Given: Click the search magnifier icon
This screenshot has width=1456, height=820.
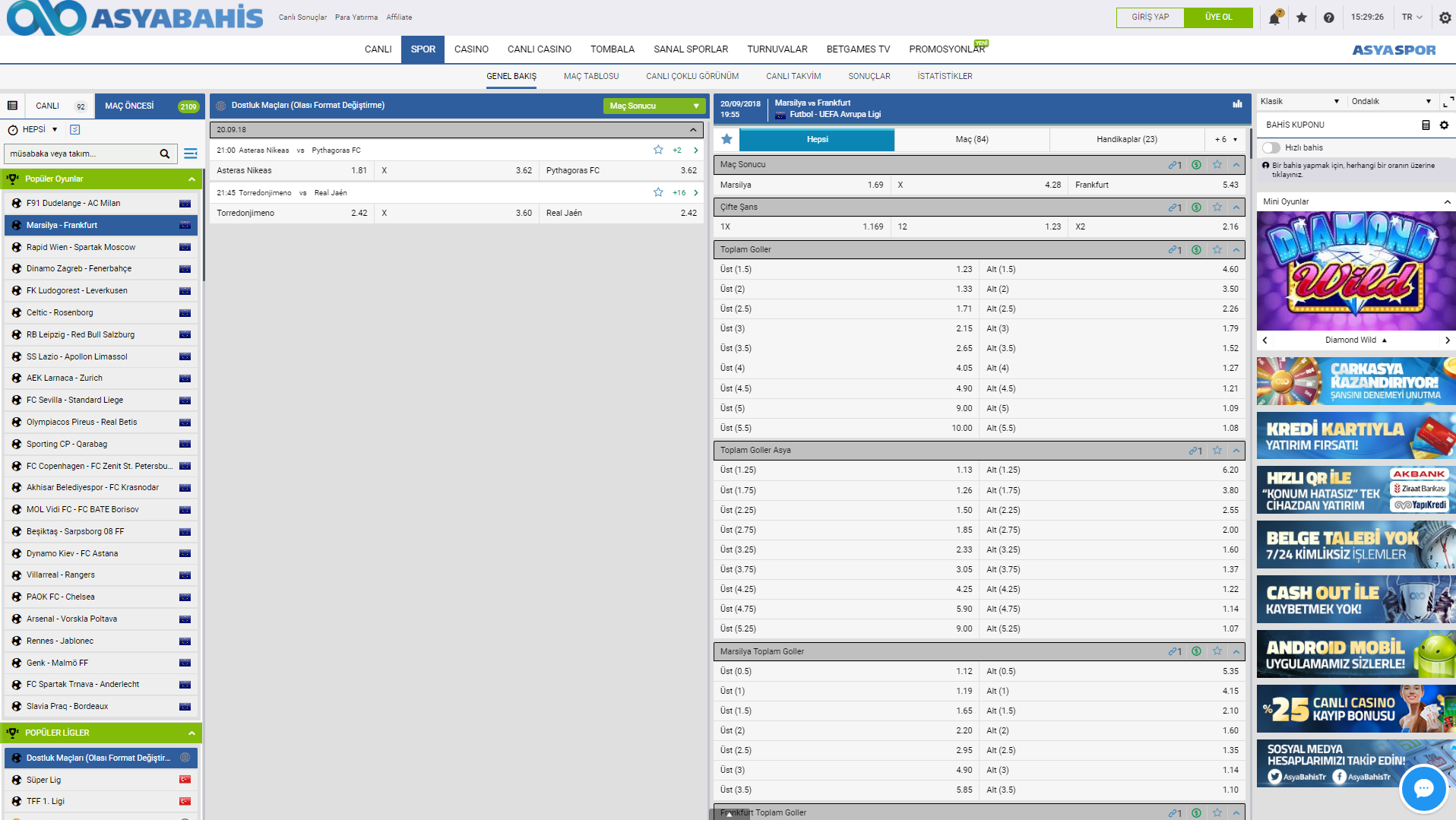Looking at the screenshot, I should click(x=164, y=154).
